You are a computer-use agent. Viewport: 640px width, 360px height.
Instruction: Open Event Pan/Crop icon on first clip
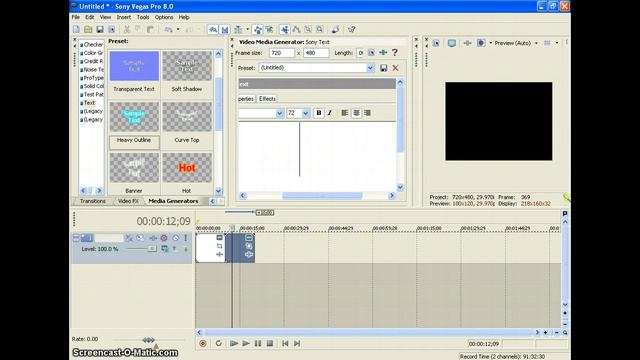click(220, 246)
